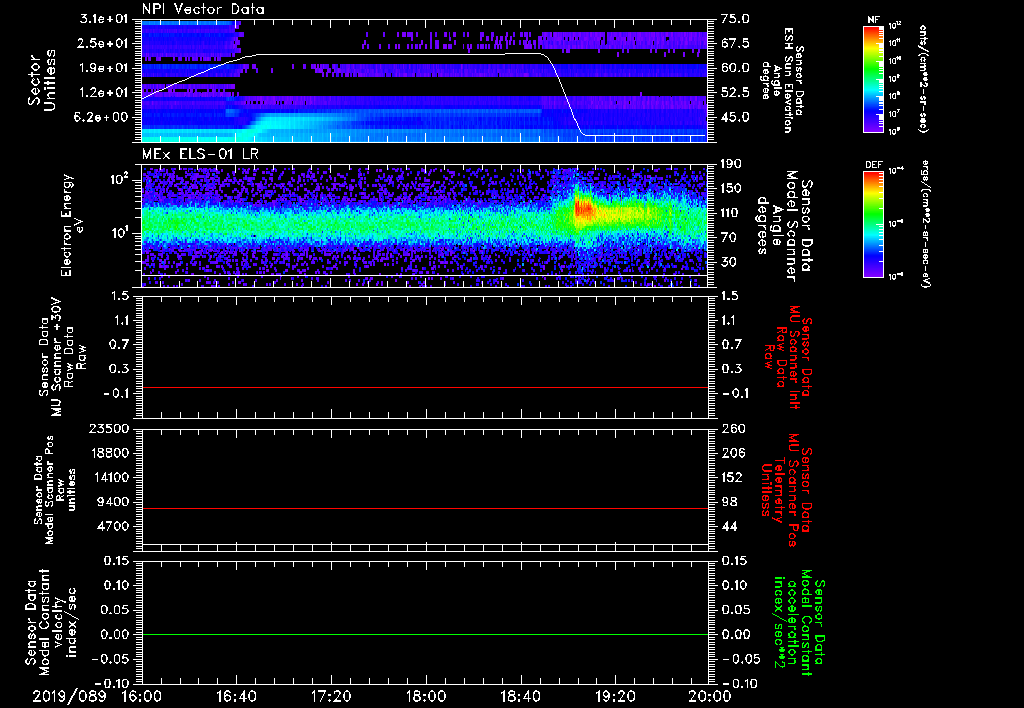Select the Model Scanner Angle degrees axis title
This screenshot has width=1024, height=708.
click(786, 225)
